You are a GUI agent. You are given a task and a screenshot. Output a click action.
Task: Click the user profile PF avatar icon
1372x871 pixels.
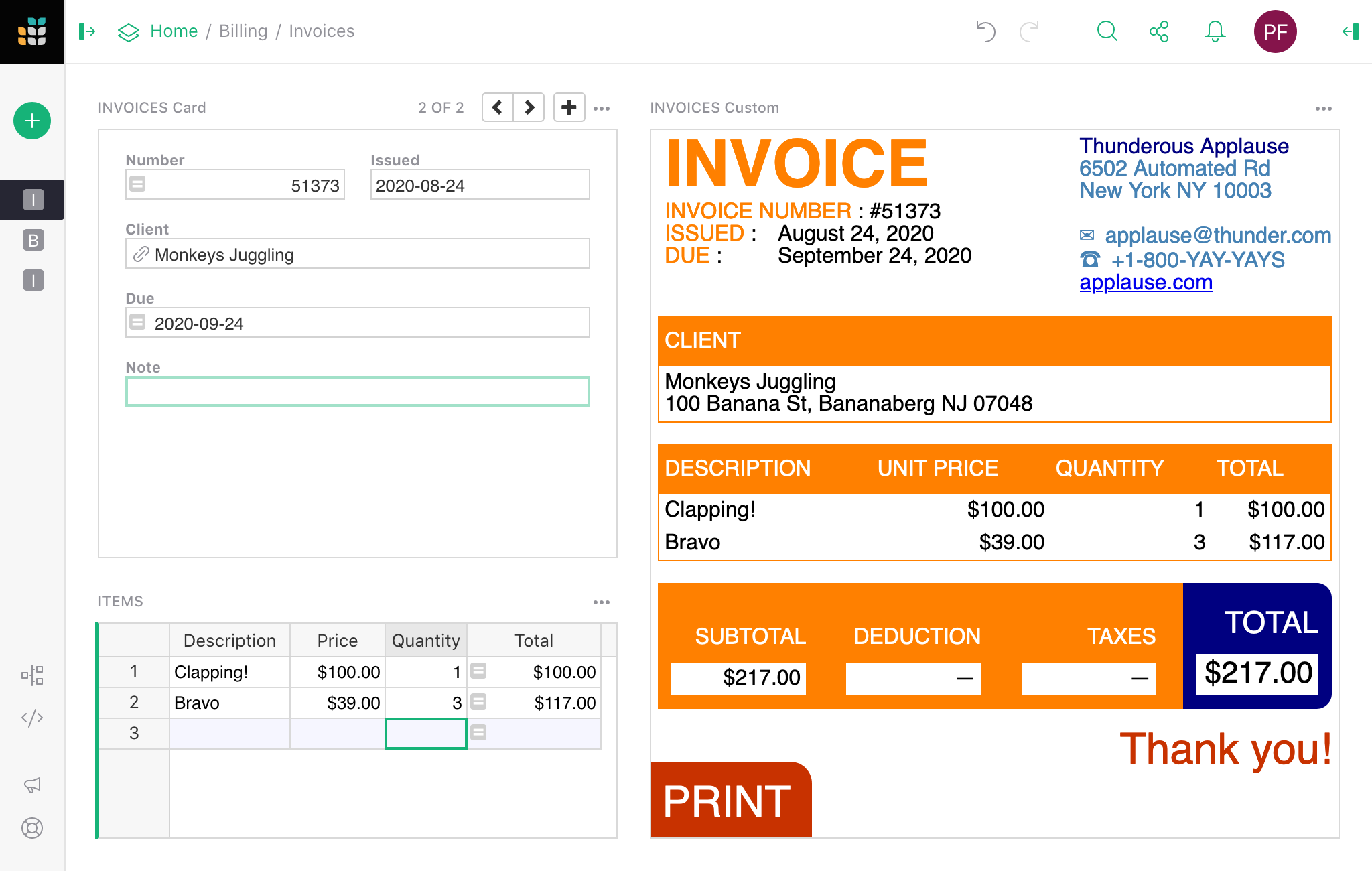click(1274, 30)
